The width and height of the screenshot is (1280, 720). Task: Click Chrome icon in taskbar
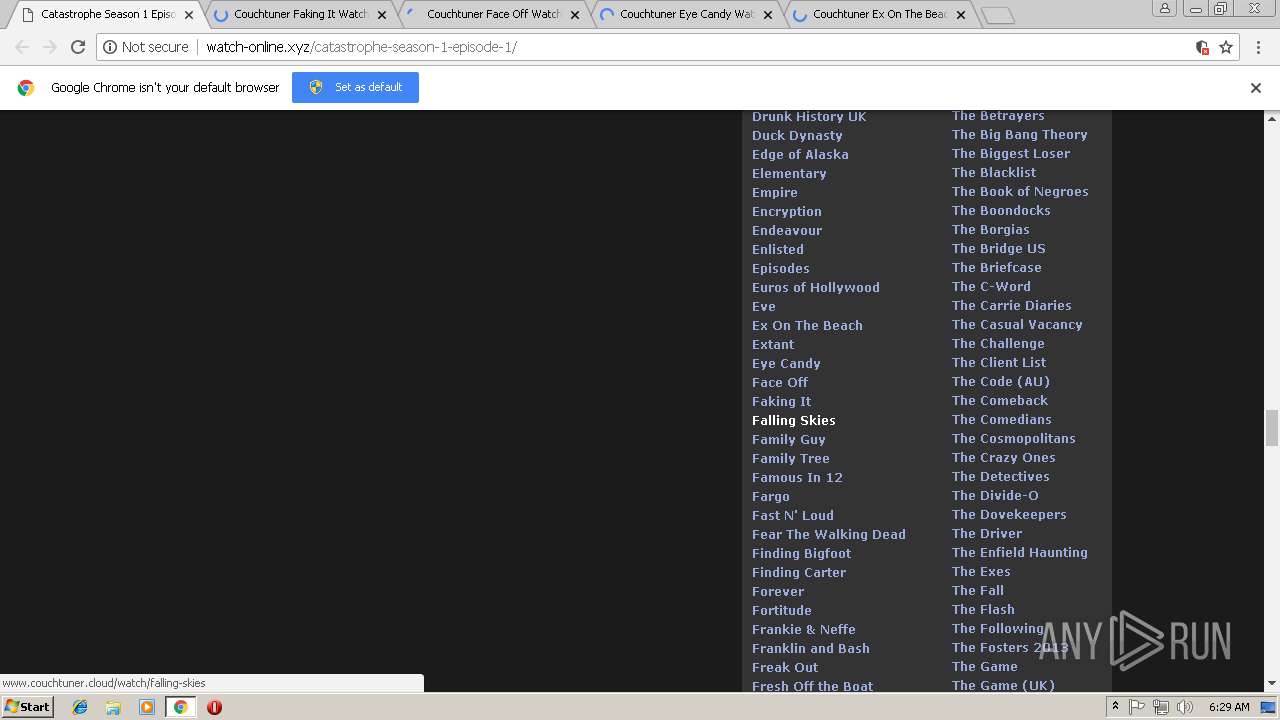(x=180, y=706)
